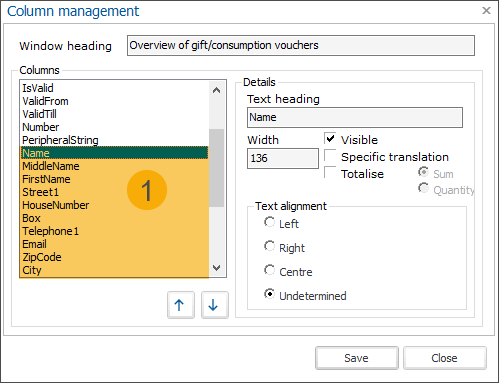Click the Close button
The image size is (499, 383).
click(x=445, y=358)
